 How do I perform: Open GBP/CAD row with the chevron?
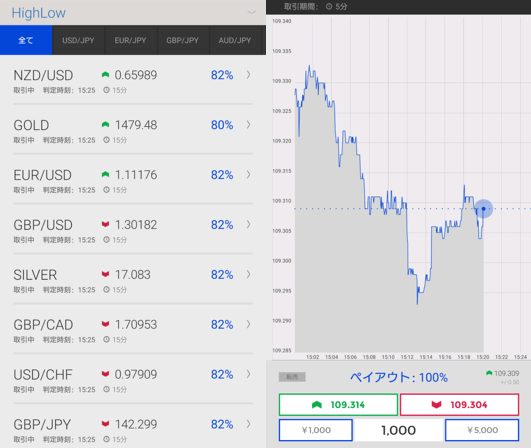(x=249, y=324)
